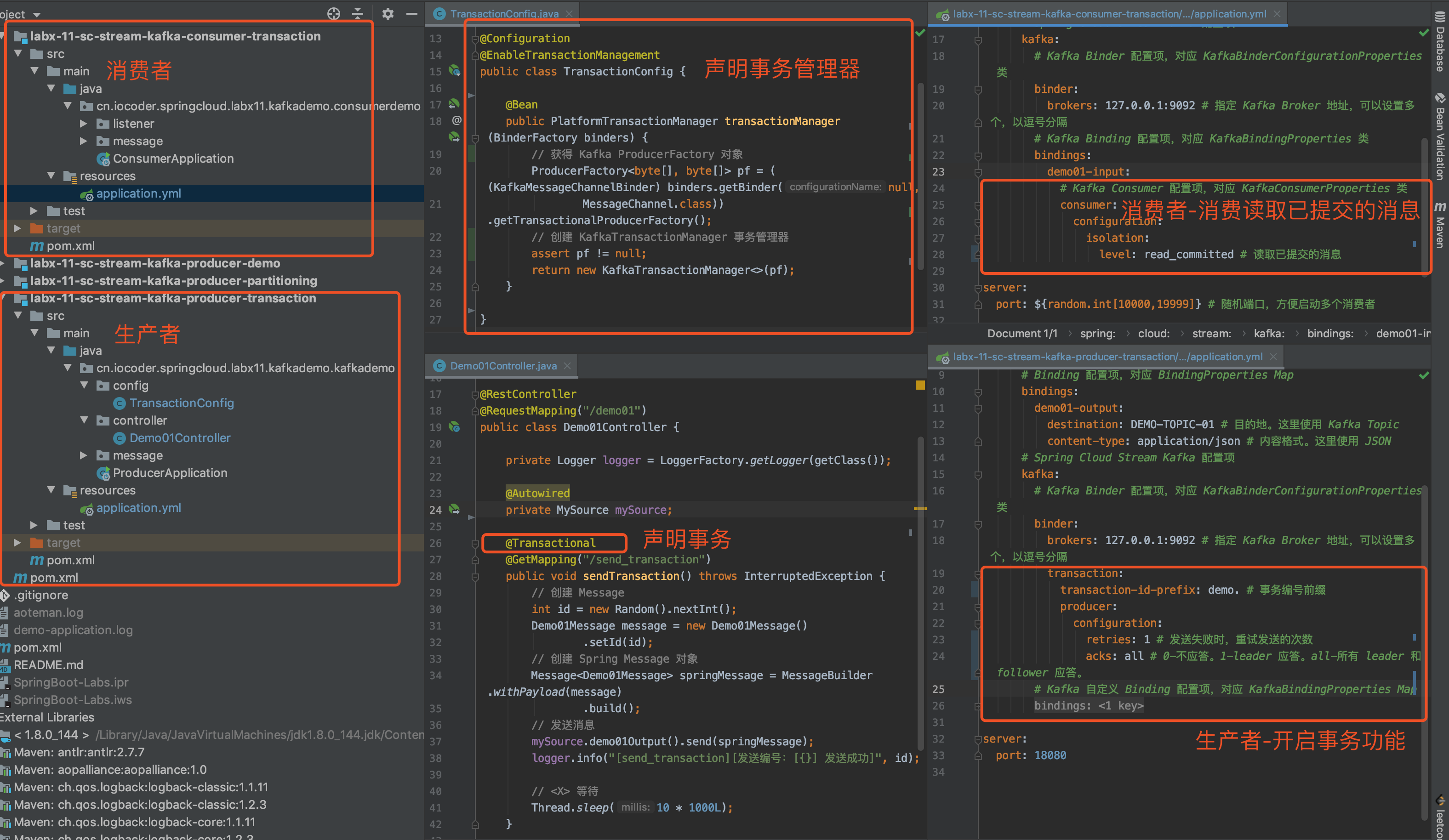Viewport: 1449px width, 840px height.
Task: Toggle code fold marker at @Configuration line
Action: [x=475, y=39]
